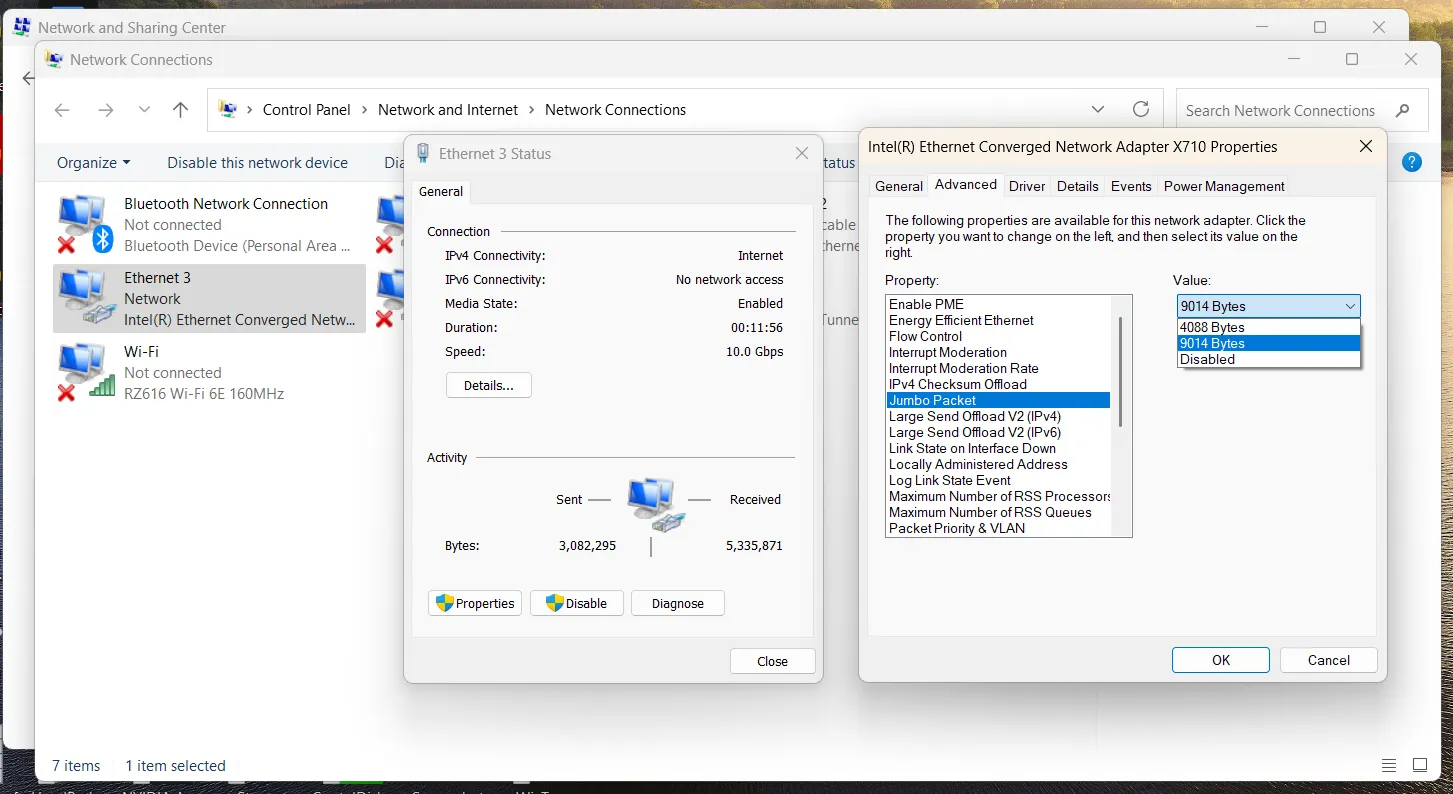Click the network activity computers icon
The width and height of the screenshot is (1453, 794).
(656, 505)
